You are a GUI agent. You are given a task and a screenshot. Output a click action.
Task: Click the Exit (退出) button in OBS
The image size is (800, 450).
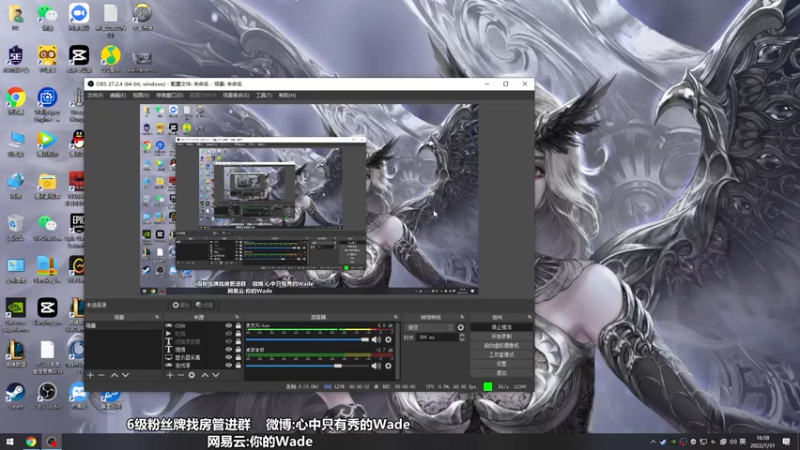coord(501,373)
